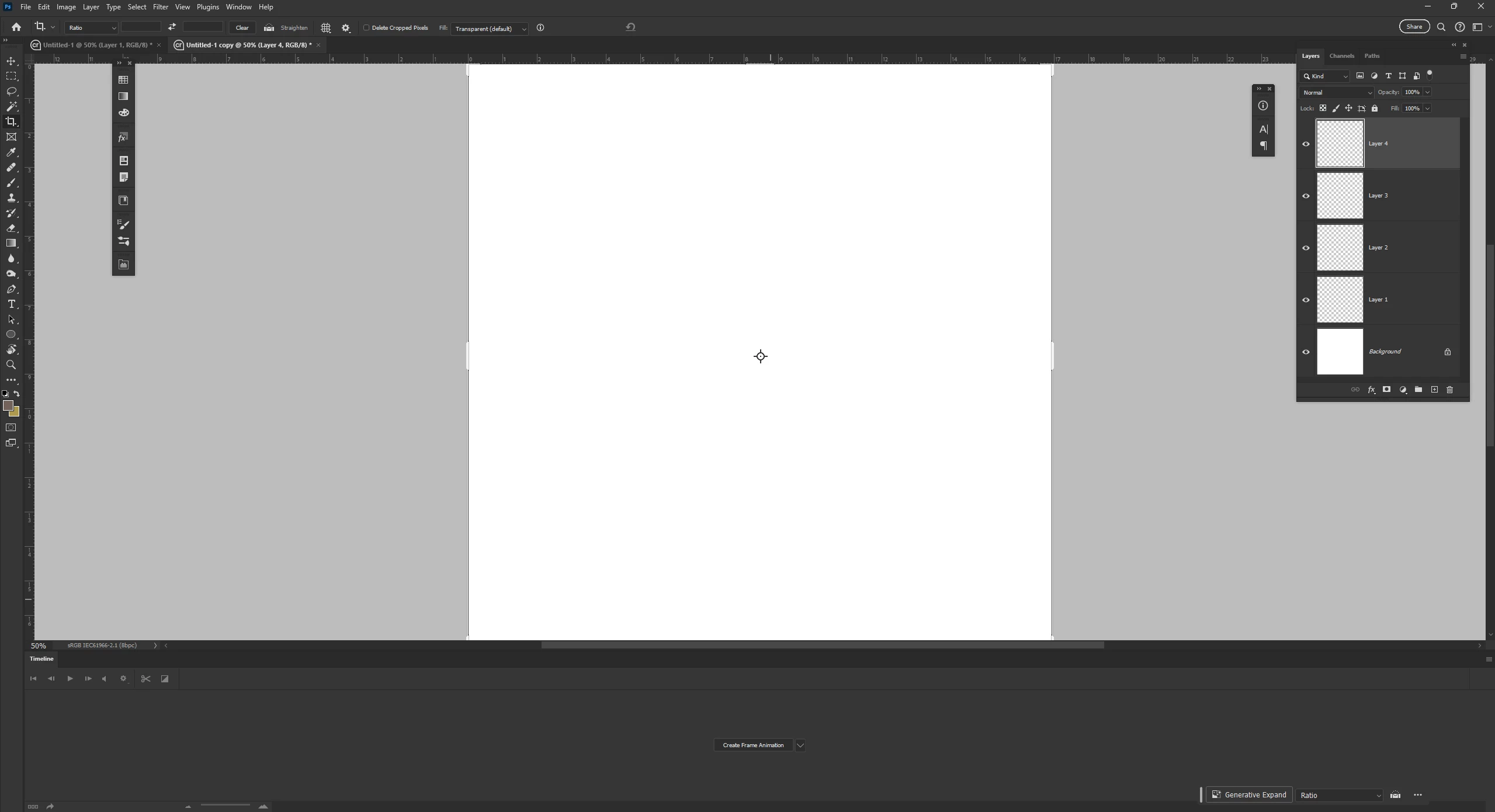This screenshot has width=1495, height=812.
Task: Open the Normal blend mode dropdown
Action: point(1336,92)
